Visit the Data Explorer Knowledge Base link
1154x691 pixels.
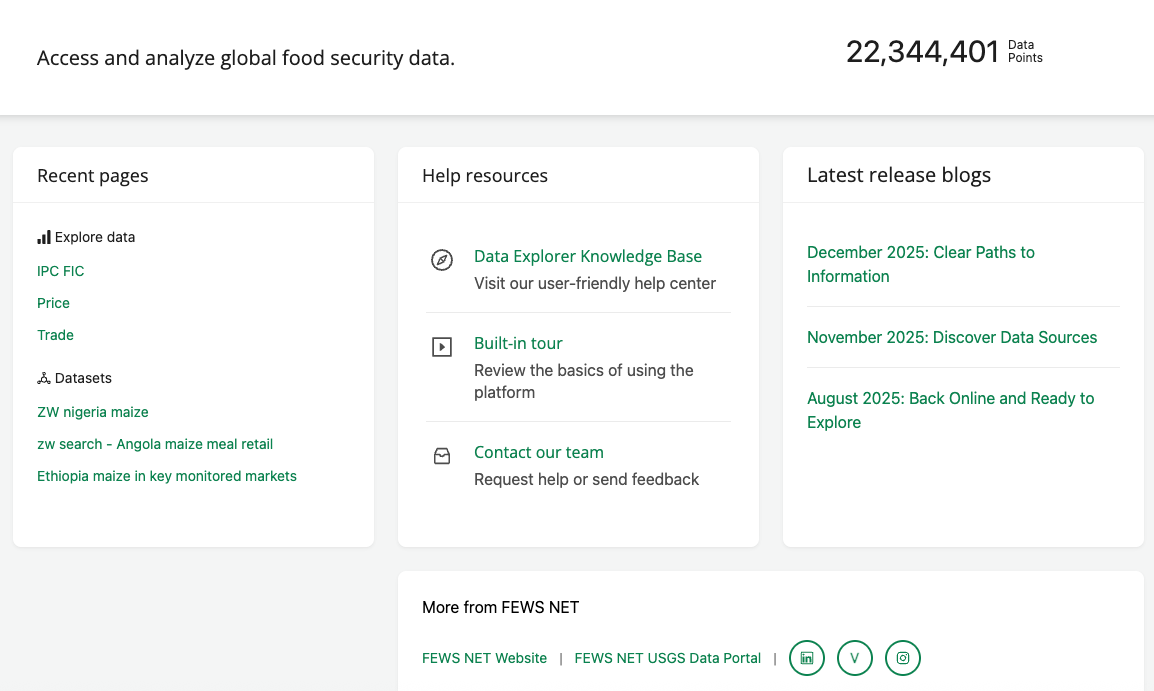(587, 256)
